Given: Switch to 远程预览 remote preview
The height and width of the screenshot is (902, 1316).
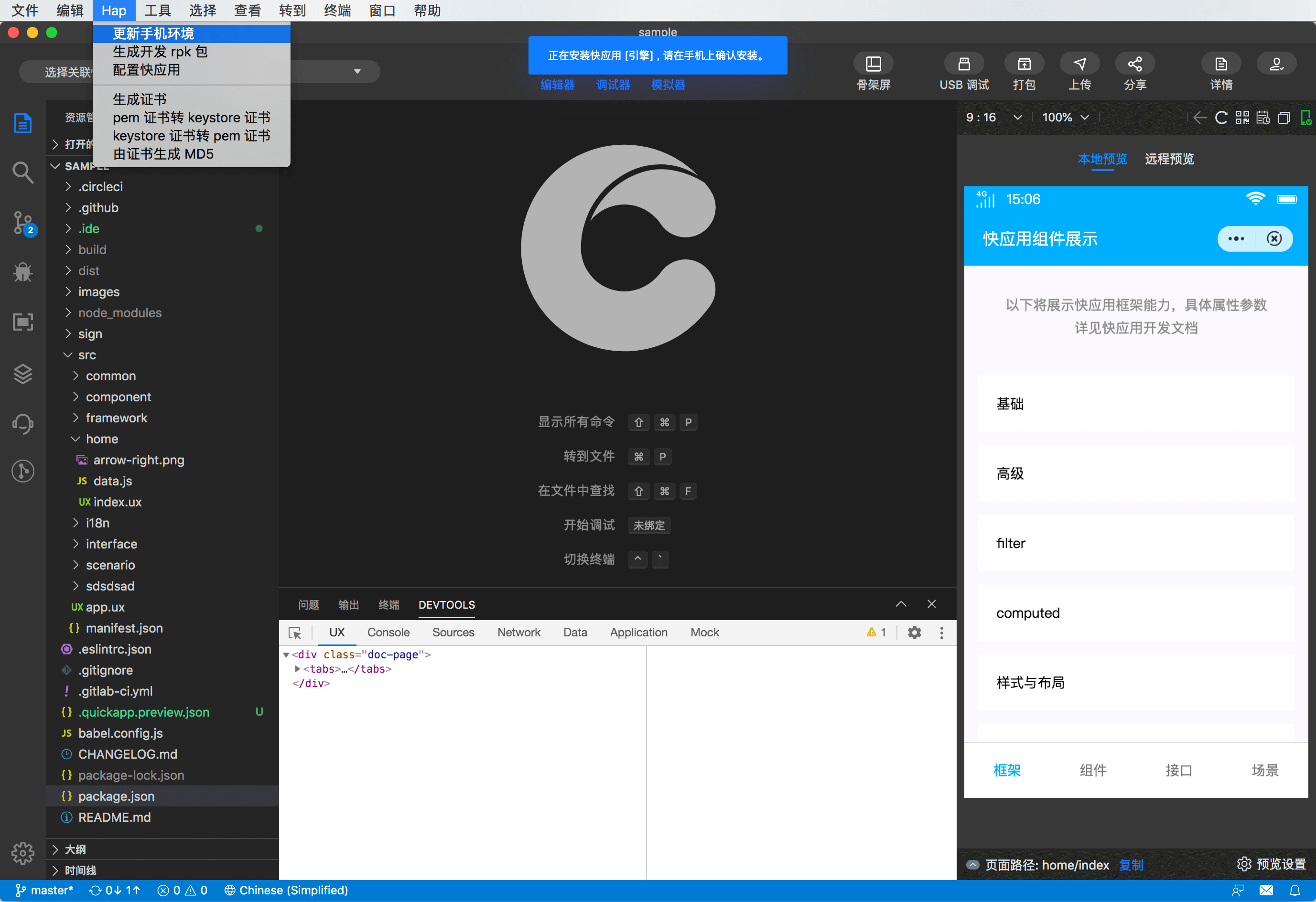Looking at the screenshot, I should click(1169, 159).
